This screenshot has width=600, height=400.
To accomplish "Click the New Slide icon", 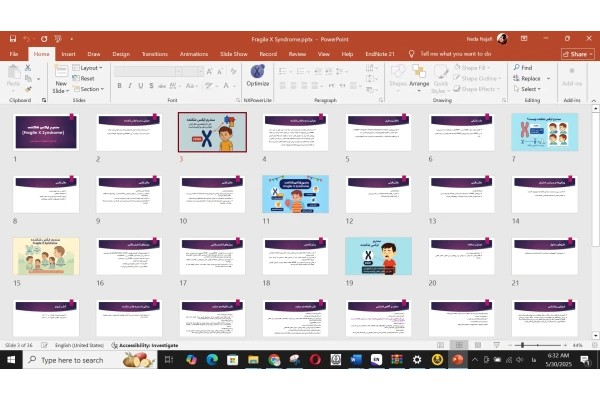I will pos(61,71).
